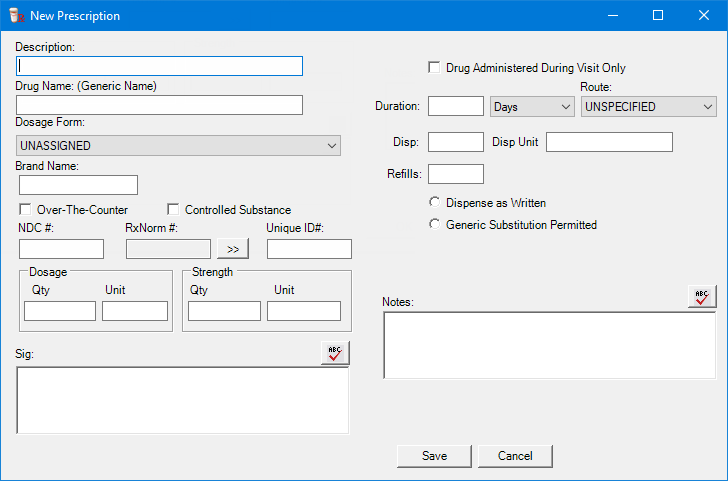Click the spell check icon above Notes

pyautogui.click(x=702, y=296)
